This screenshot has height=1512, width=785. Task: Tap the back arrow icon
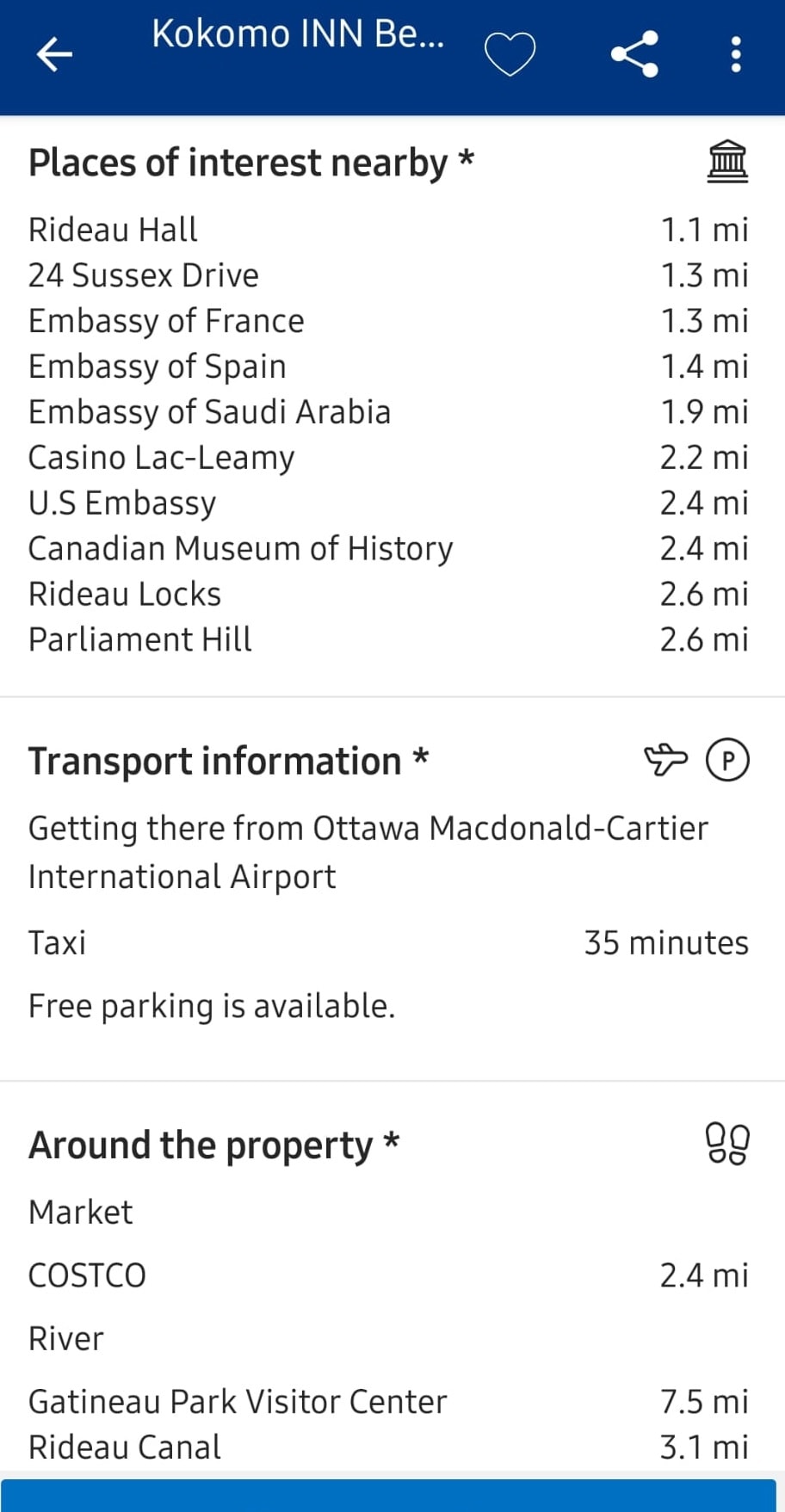tap(54, 54)
